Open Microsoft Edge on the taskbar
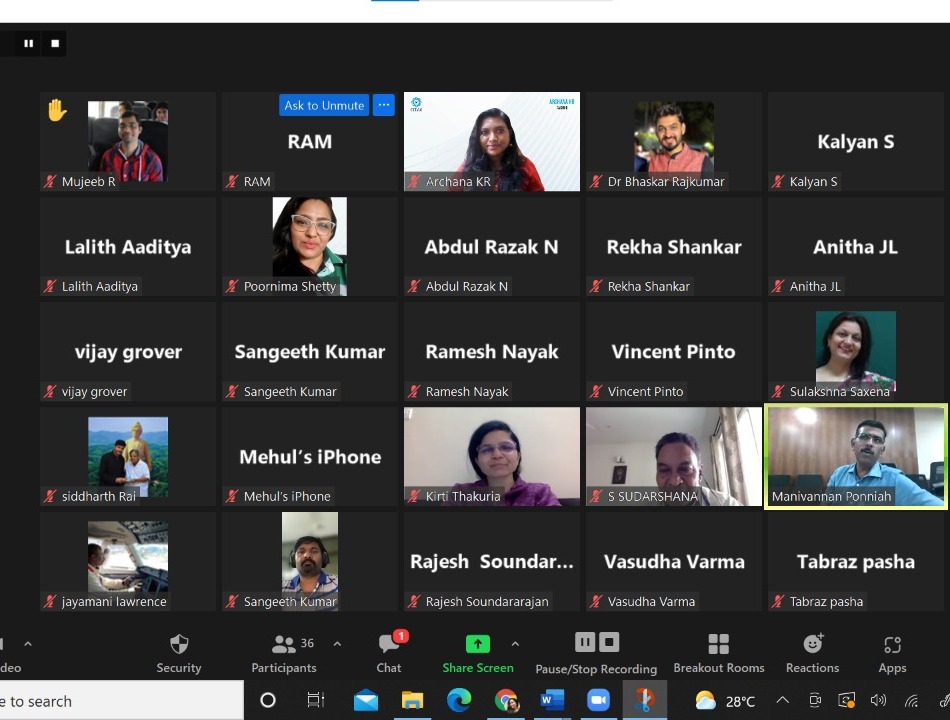Viewport: 950px width, 720px height. point(459,701)
